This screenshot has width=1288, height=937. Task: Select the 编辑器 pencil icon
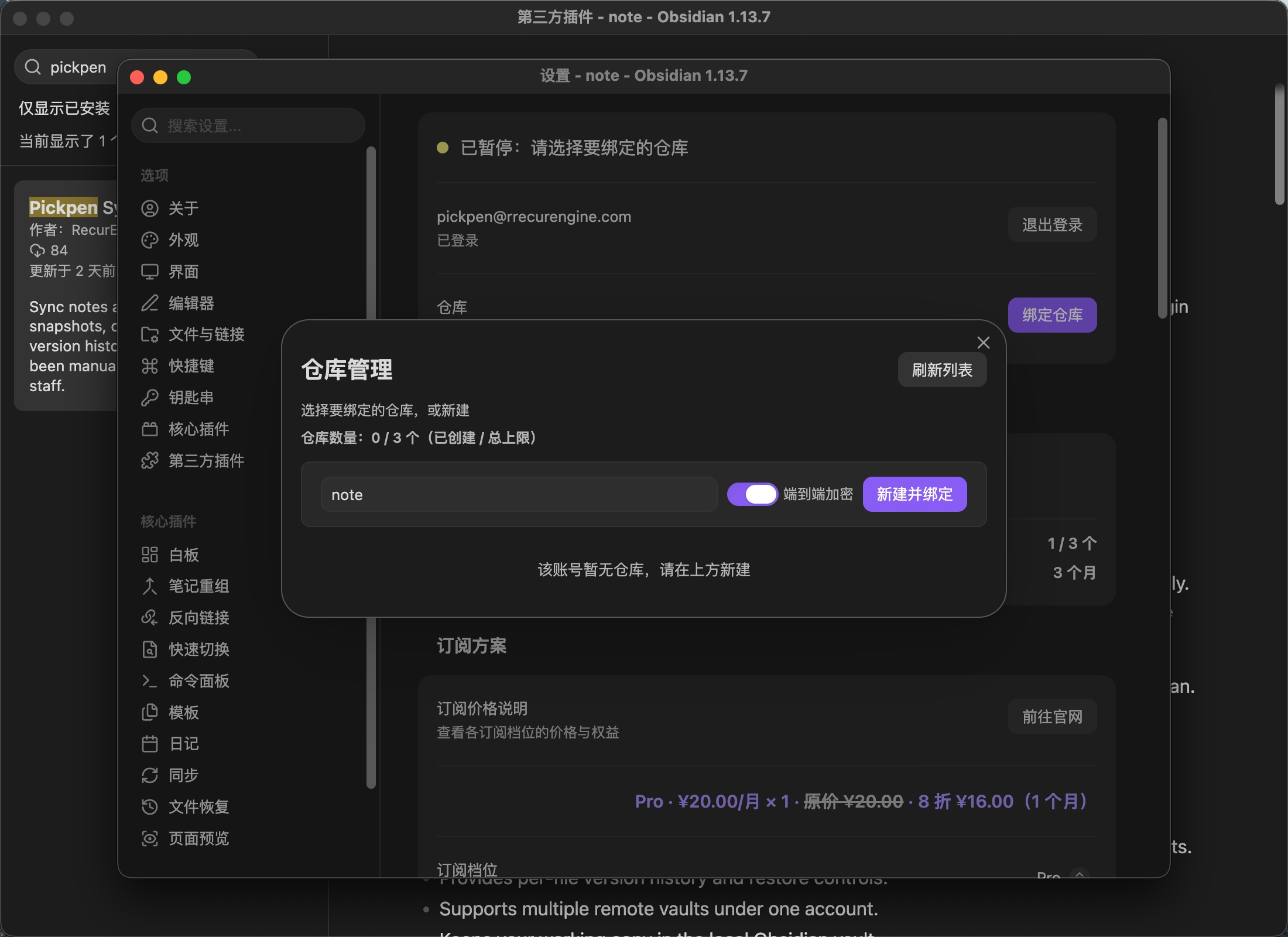[150, 303]
